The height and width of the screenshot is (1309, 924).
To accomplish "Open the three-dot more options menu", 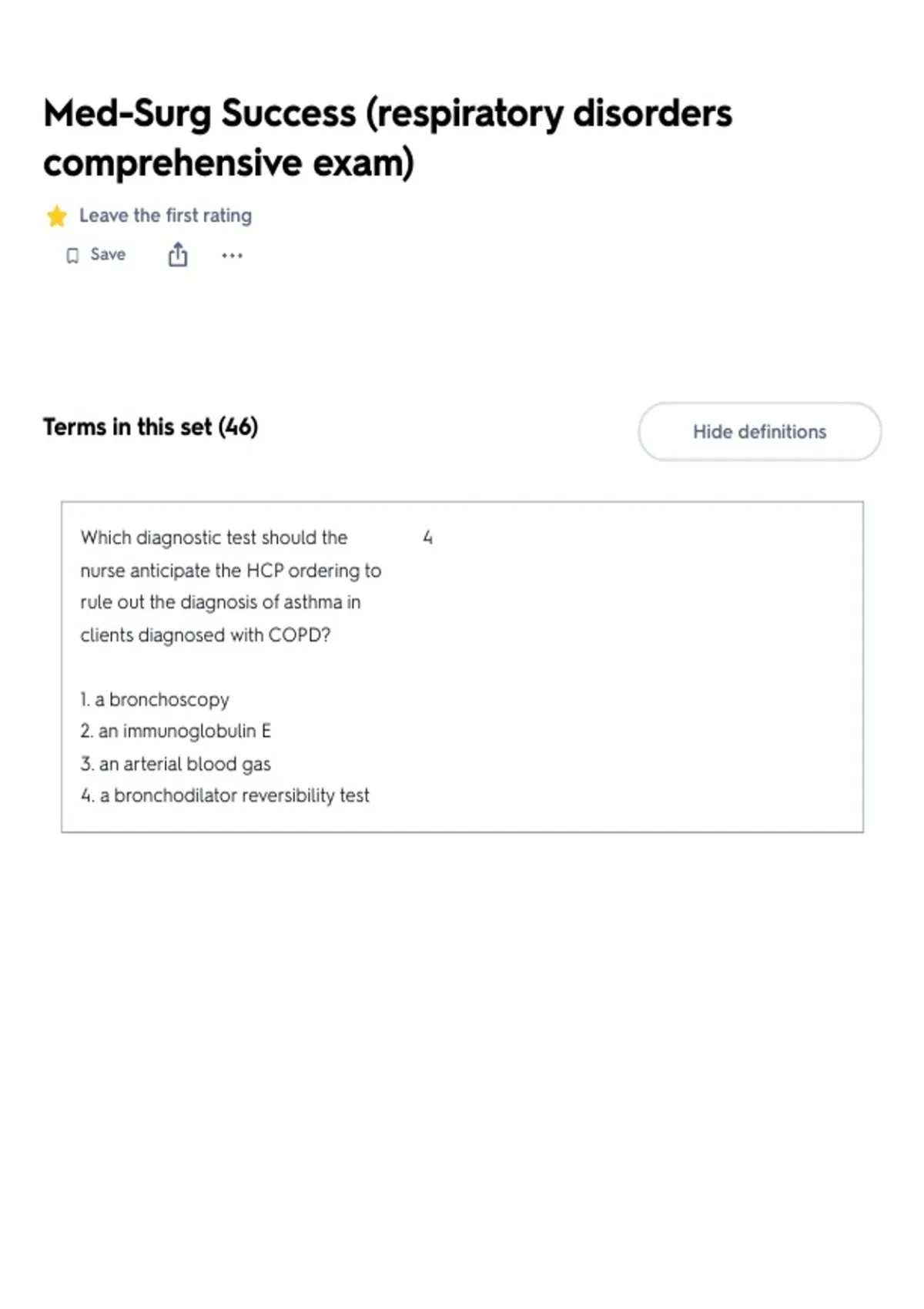I will click(232, 256).
